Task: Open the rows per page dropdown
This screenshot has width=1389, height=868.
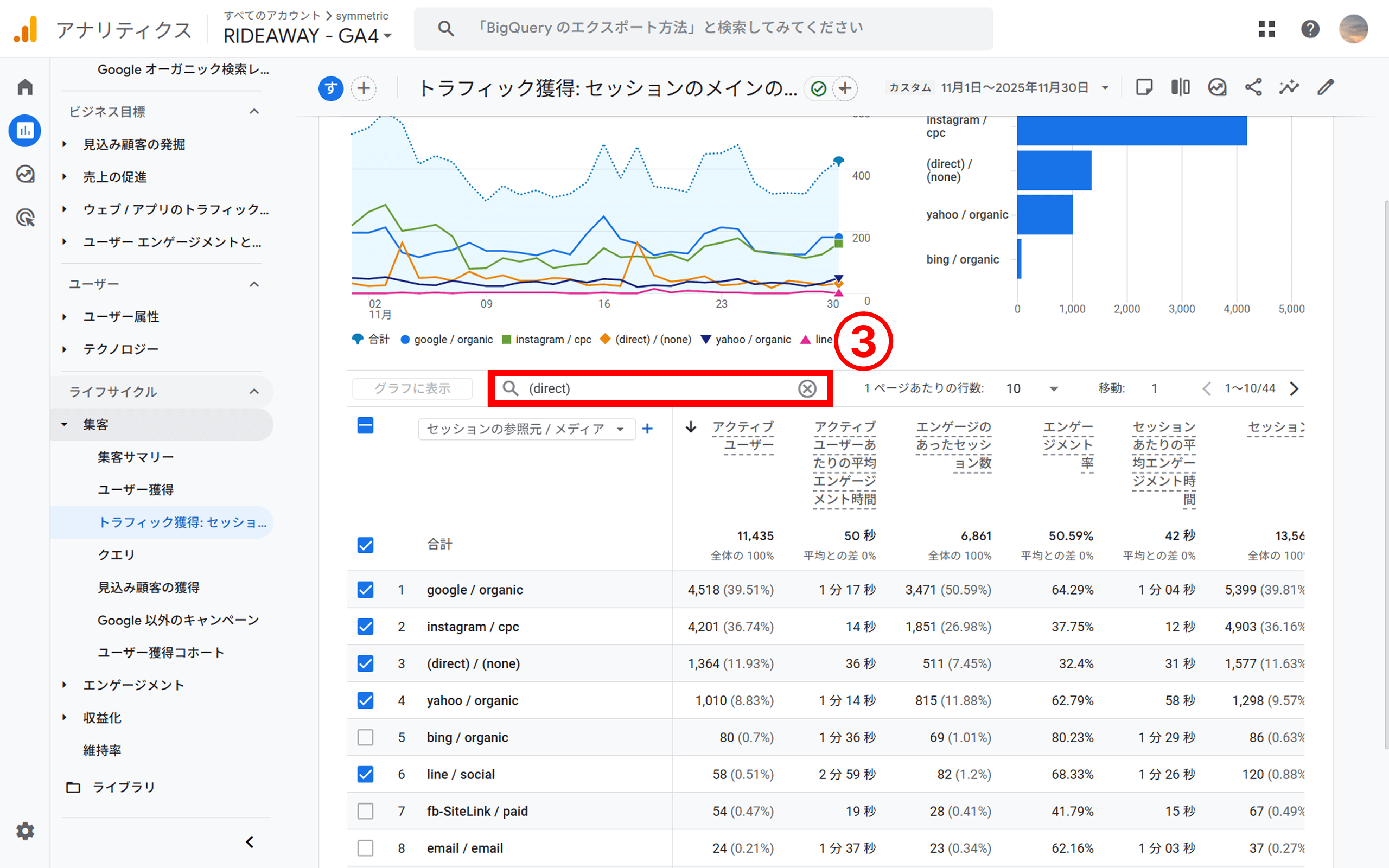Action: [x=1032, y=388]
